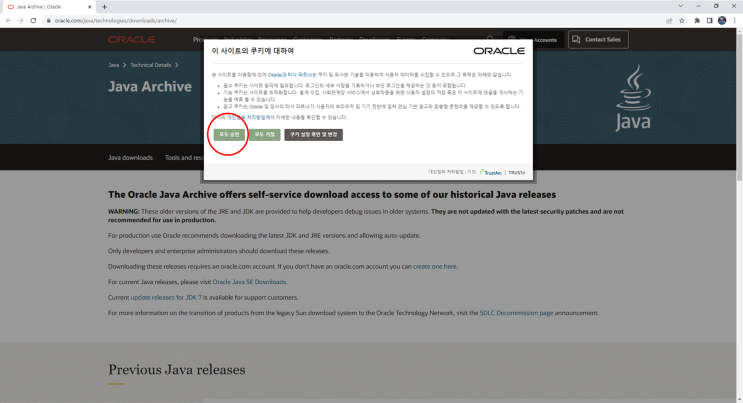Go to the Oracle logo in the site header
The height and width of the screenshot is (403, 743).
[131, 39]
